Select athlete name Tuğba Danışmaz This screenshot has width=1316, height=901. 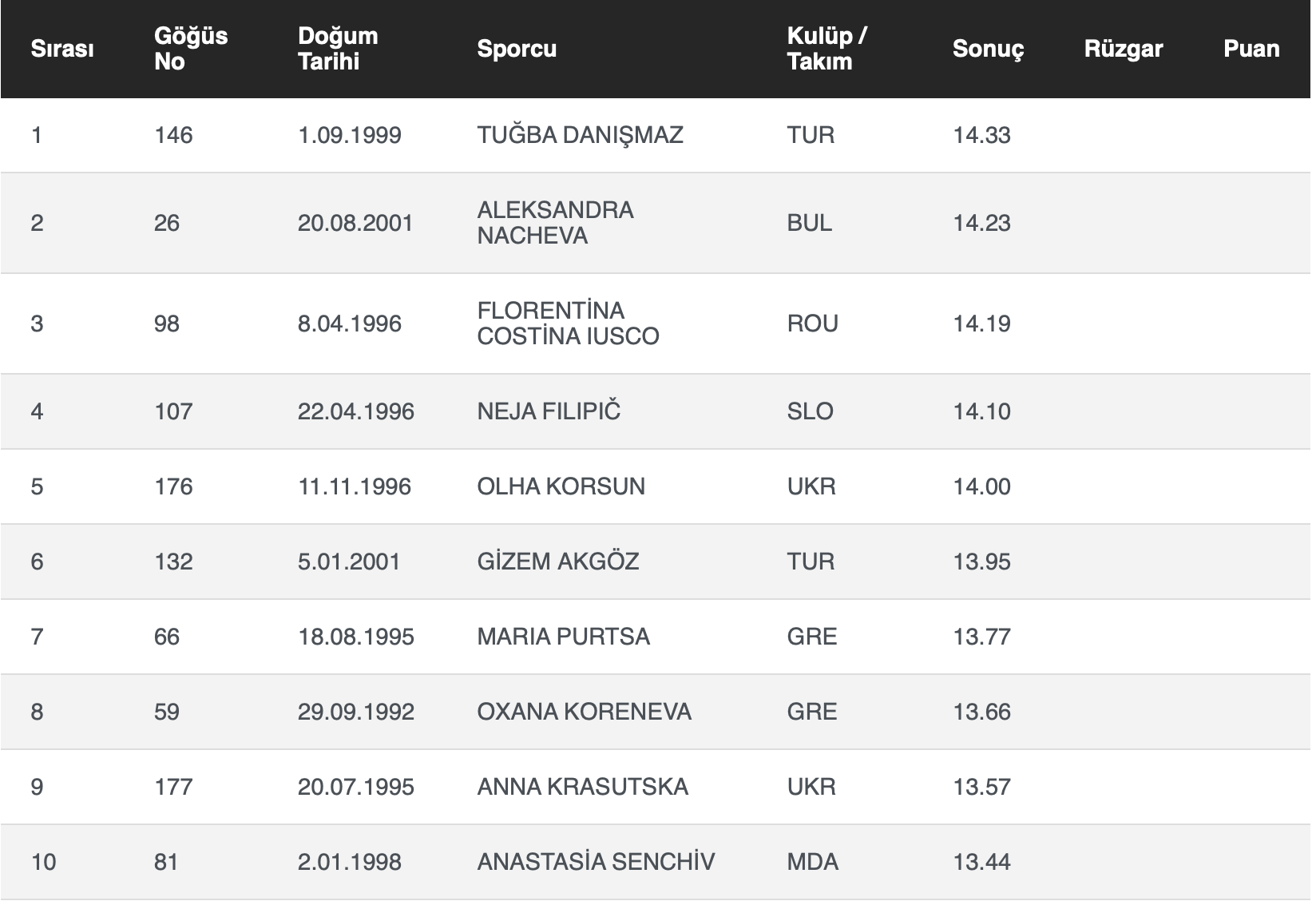coord(580,135)
